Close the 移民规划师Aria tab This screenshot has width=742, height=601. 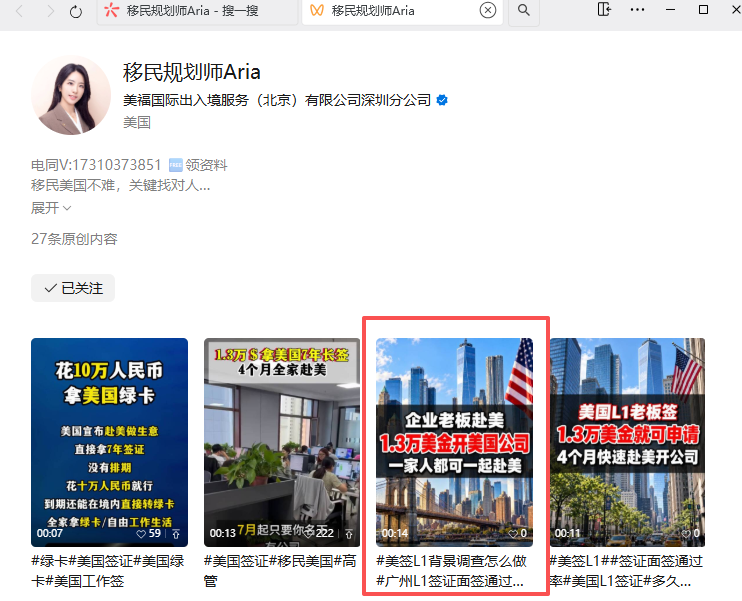coord(488,10)
